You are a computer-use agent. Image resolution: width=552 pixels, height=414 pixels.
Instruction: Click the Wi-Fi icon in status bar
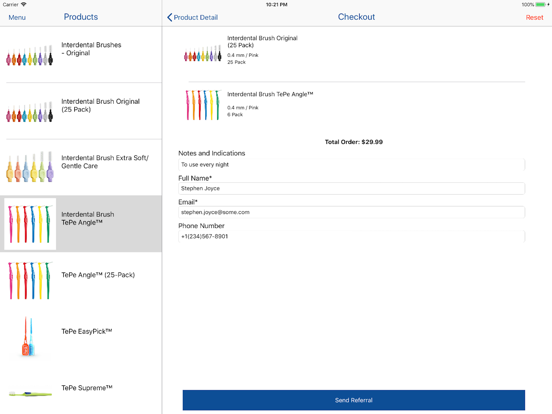(23, 4)
